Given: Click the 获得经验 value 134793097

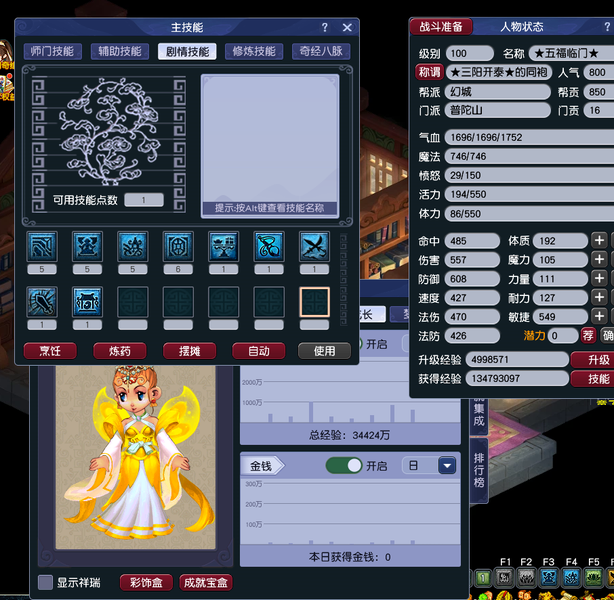Looking at the screenshot, I should [517, 379].
